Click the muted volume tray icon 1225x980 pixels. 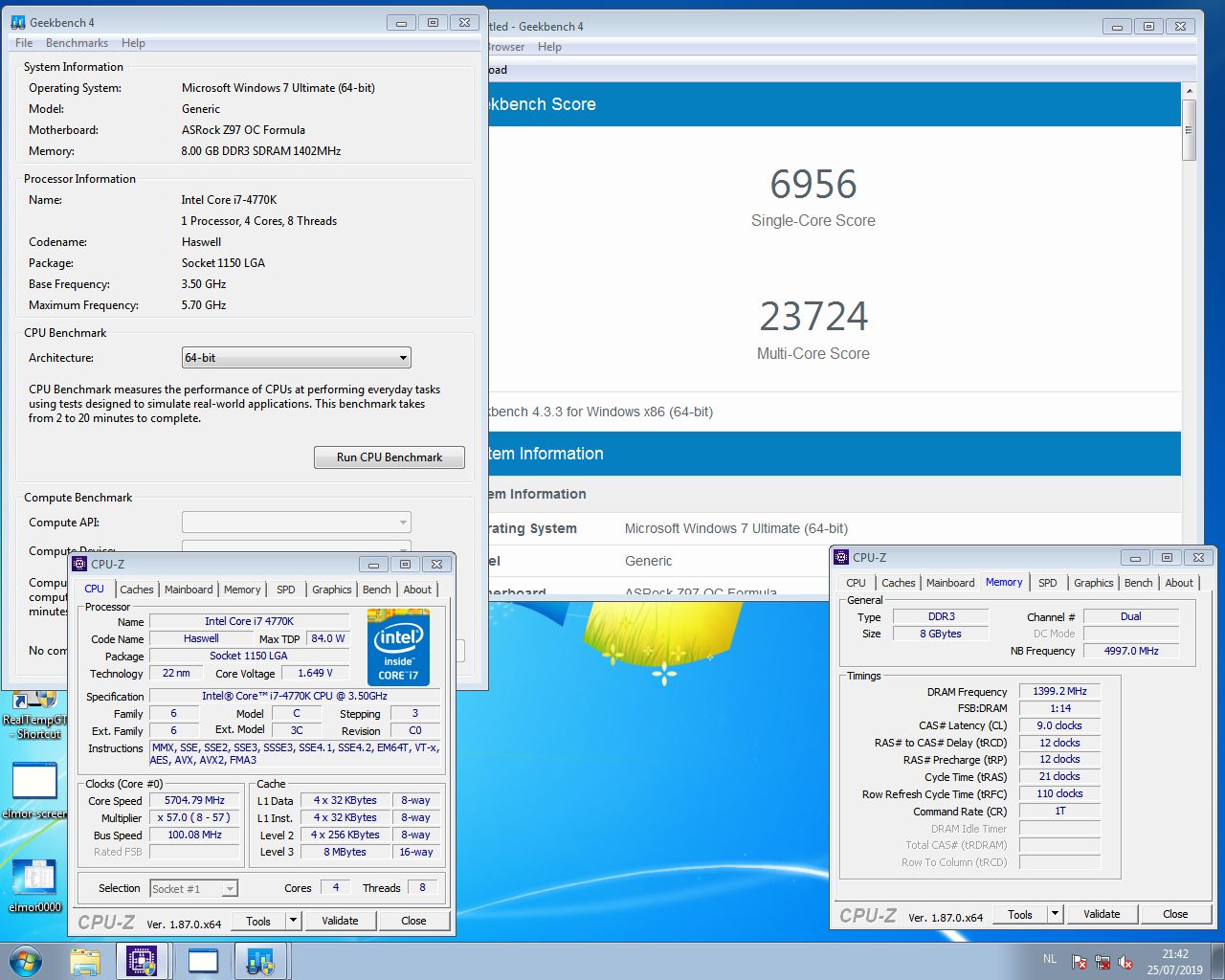point(1125,962)
